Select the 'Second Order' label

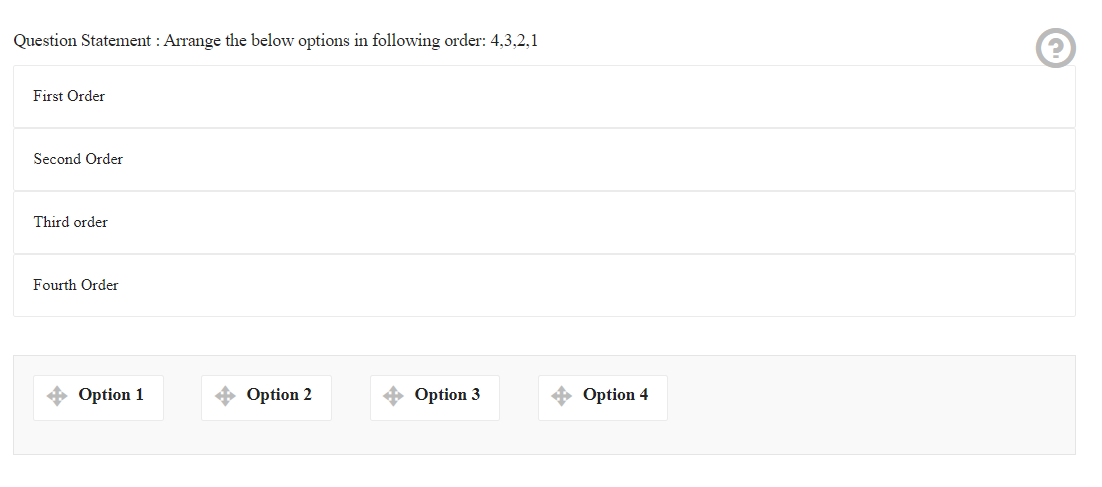(x=78, y=160)
